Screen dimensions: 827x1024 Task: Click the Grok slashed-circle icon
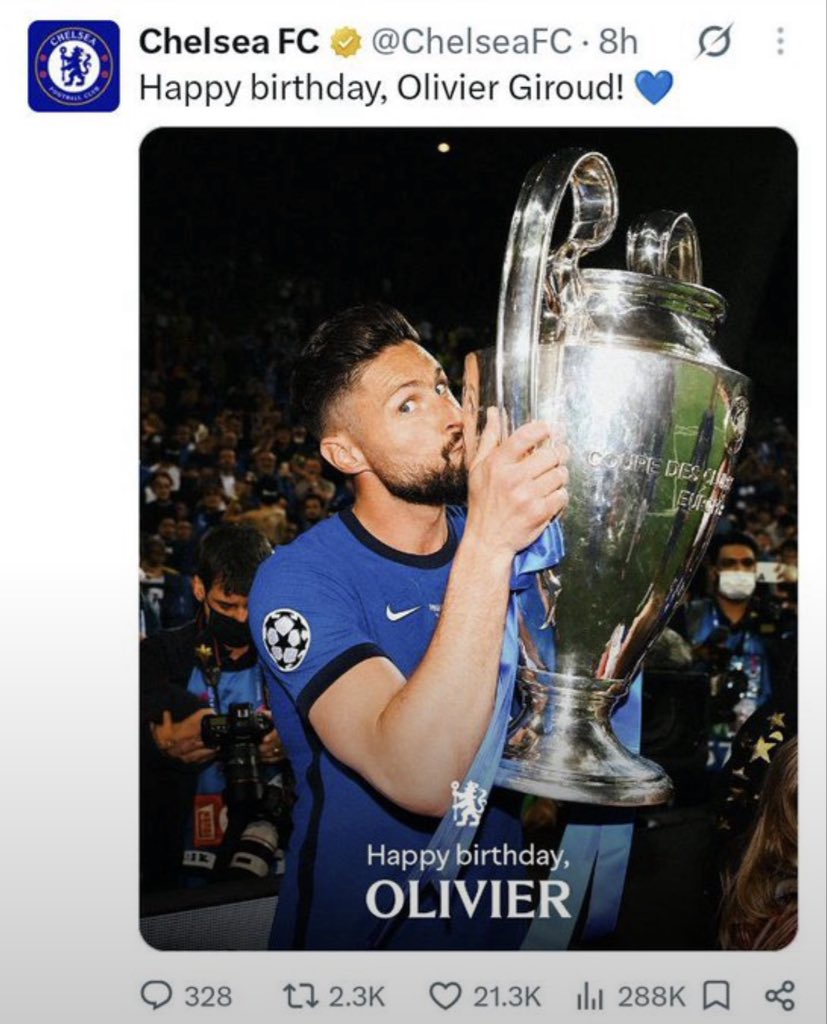point(715,42)
